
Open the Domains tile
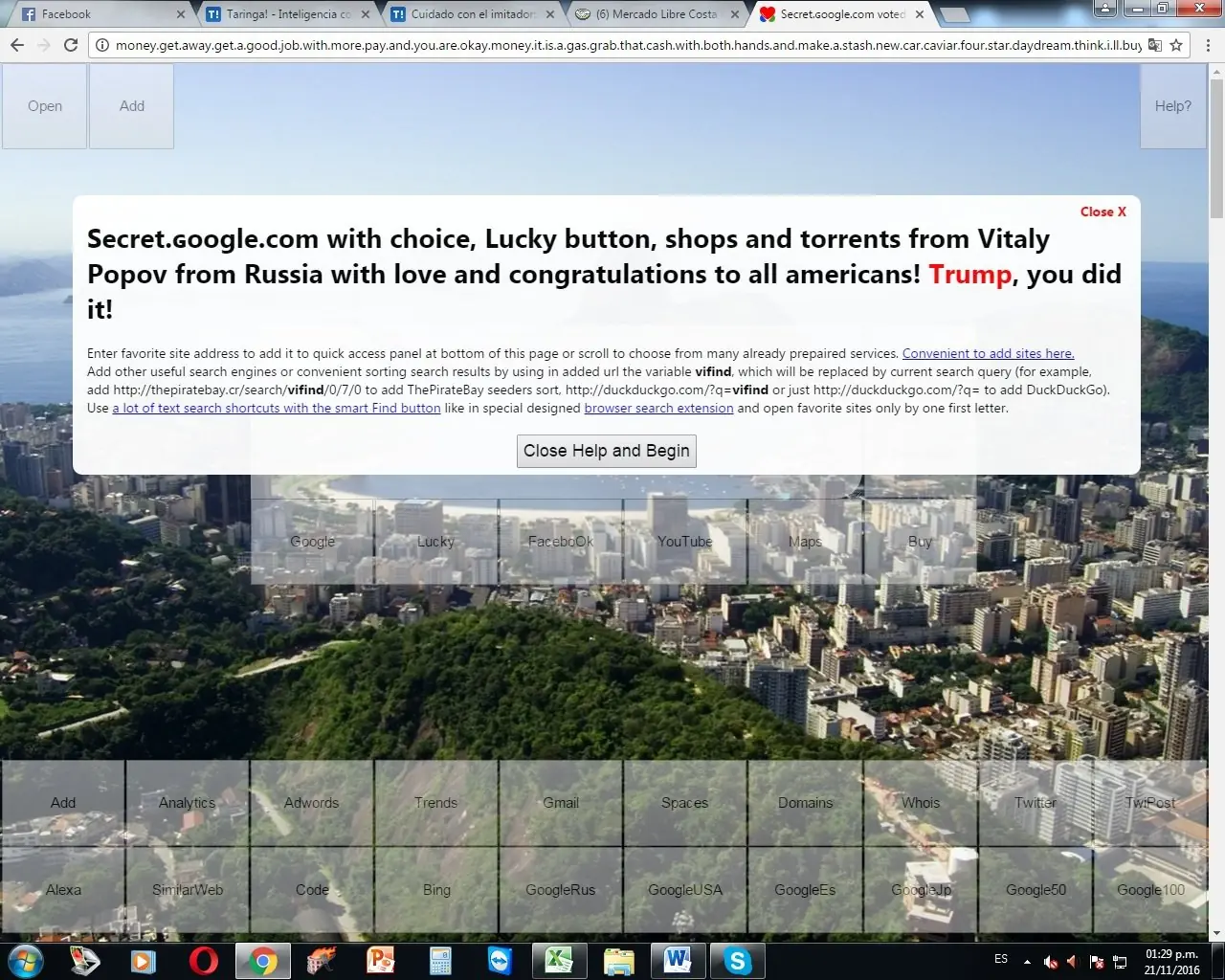pos(806,803)
